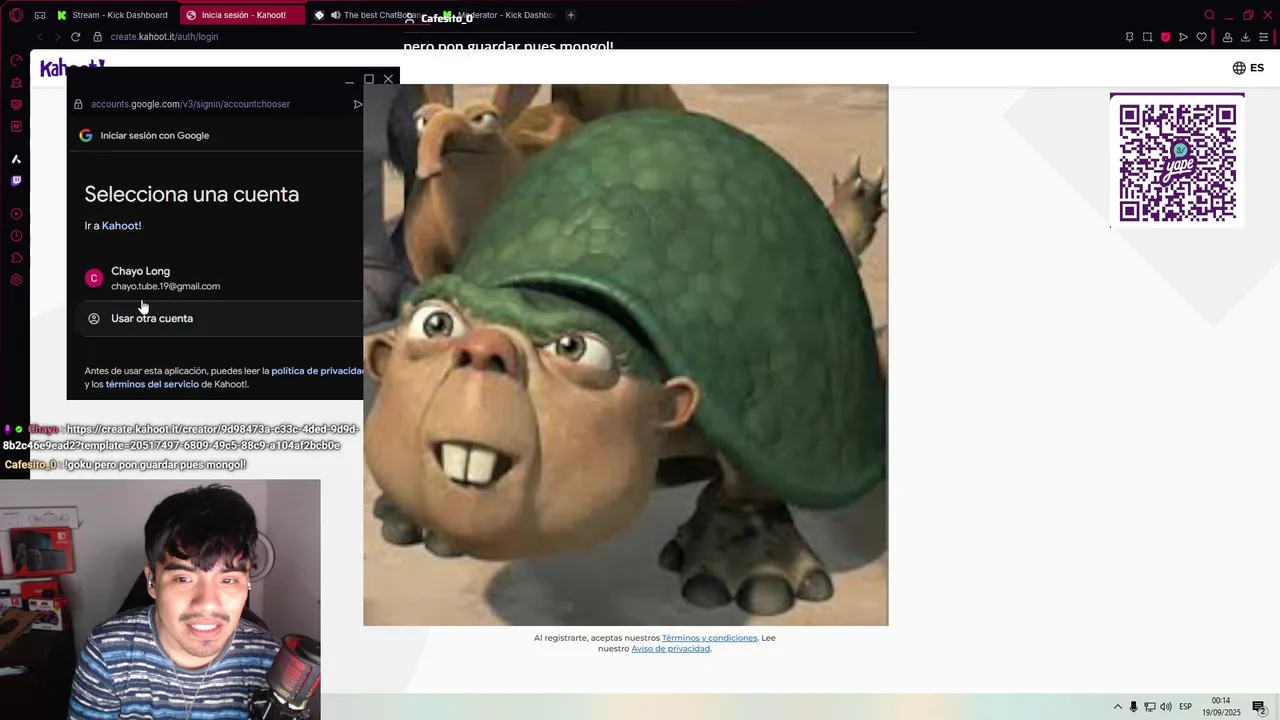Click the Kahoot! logo on the page
This screenshot has width=1280, height=720.
(72, 68)
